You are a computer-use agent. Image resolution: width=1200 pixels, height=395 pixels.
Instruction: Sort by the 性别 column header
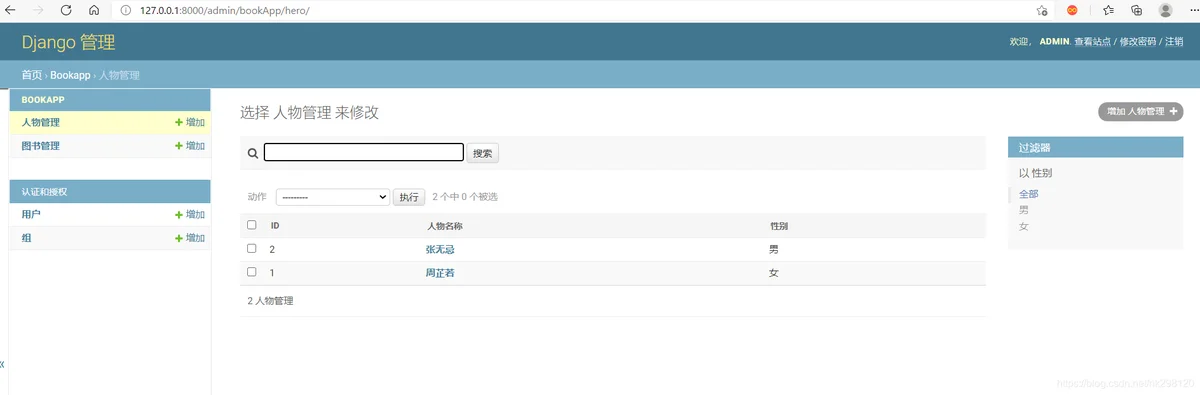(779, 226)
